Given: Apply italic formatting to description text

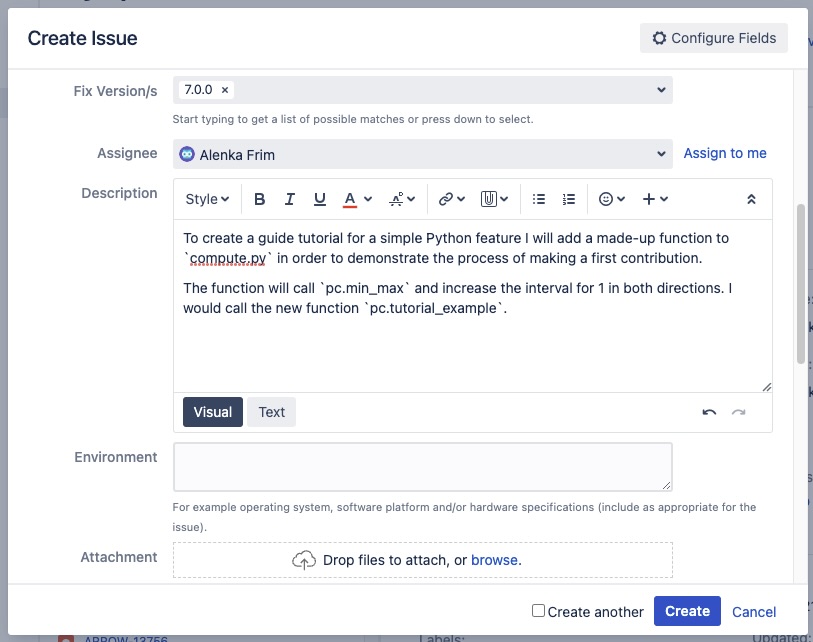Looking at the screenshot, I should [290, 199].
